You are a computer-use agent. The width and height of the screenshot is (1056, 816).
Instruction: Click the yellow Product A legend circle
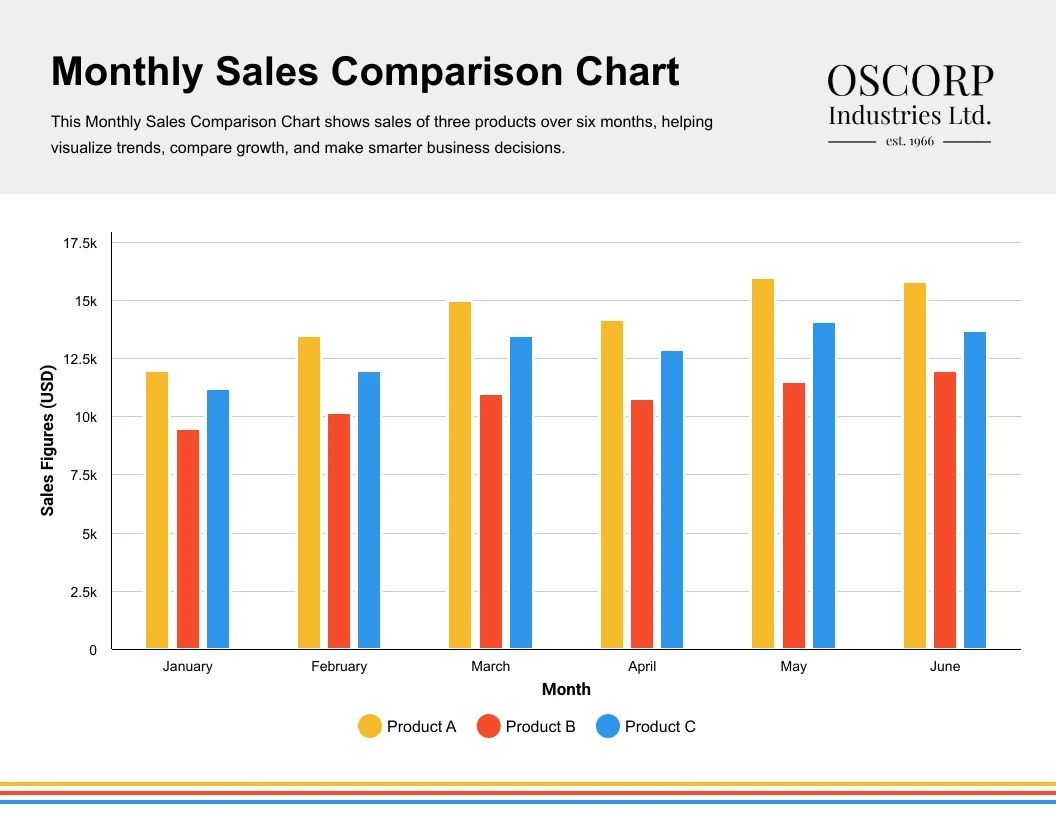click(370, 727)
